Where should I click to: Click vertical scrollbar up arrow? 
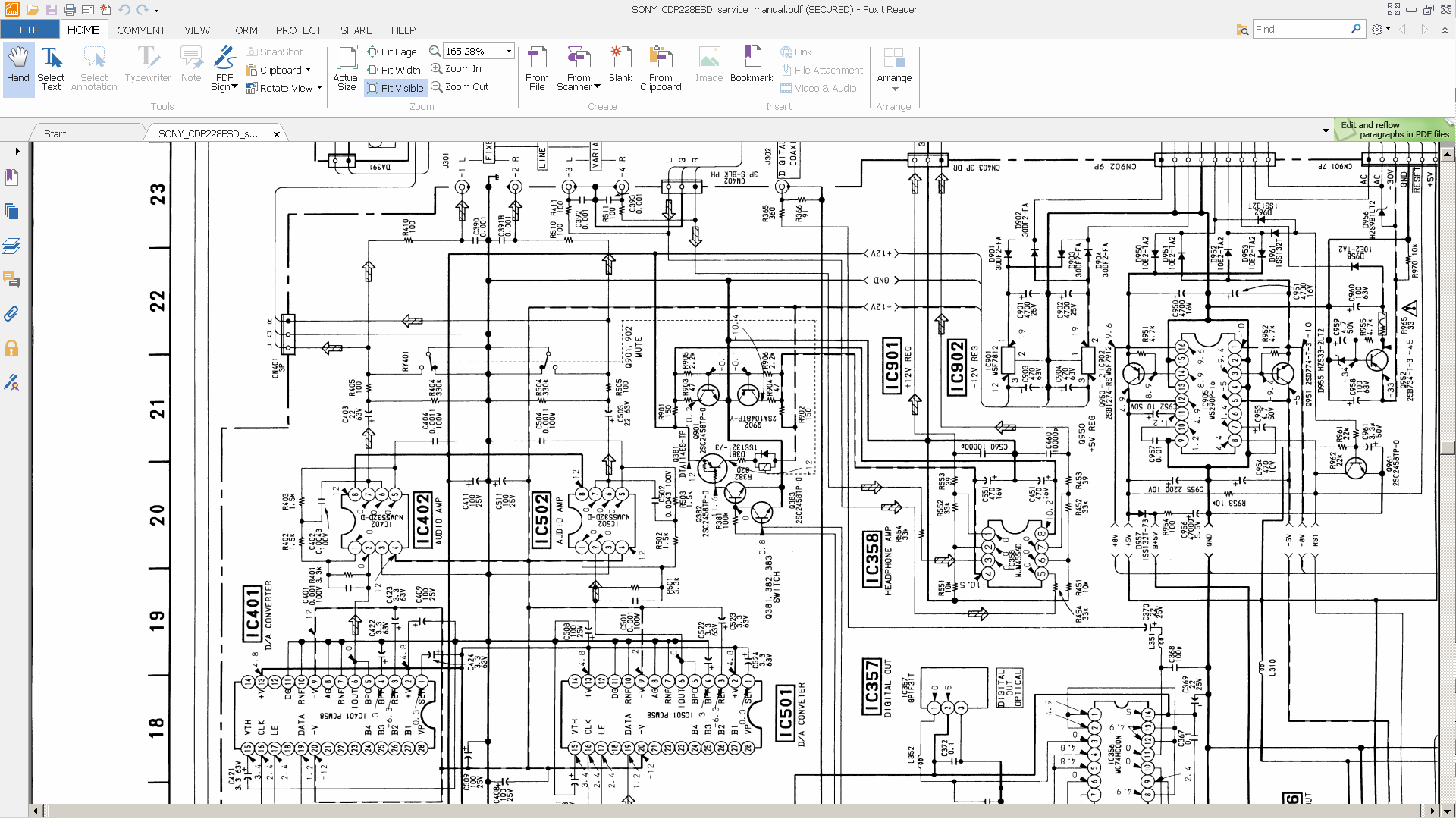click(x=1447, y=154)
